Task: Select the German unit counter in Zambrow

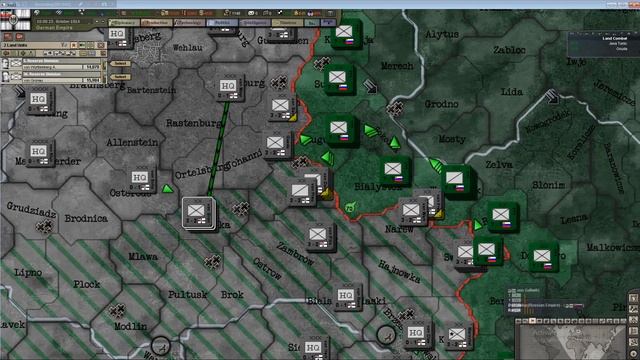Action: (320, 237)
